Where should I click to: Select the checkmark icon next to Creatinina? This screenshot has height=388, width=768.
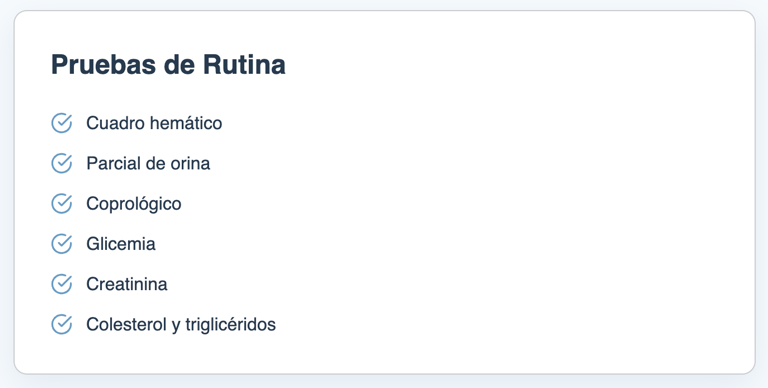pos(62,284)
